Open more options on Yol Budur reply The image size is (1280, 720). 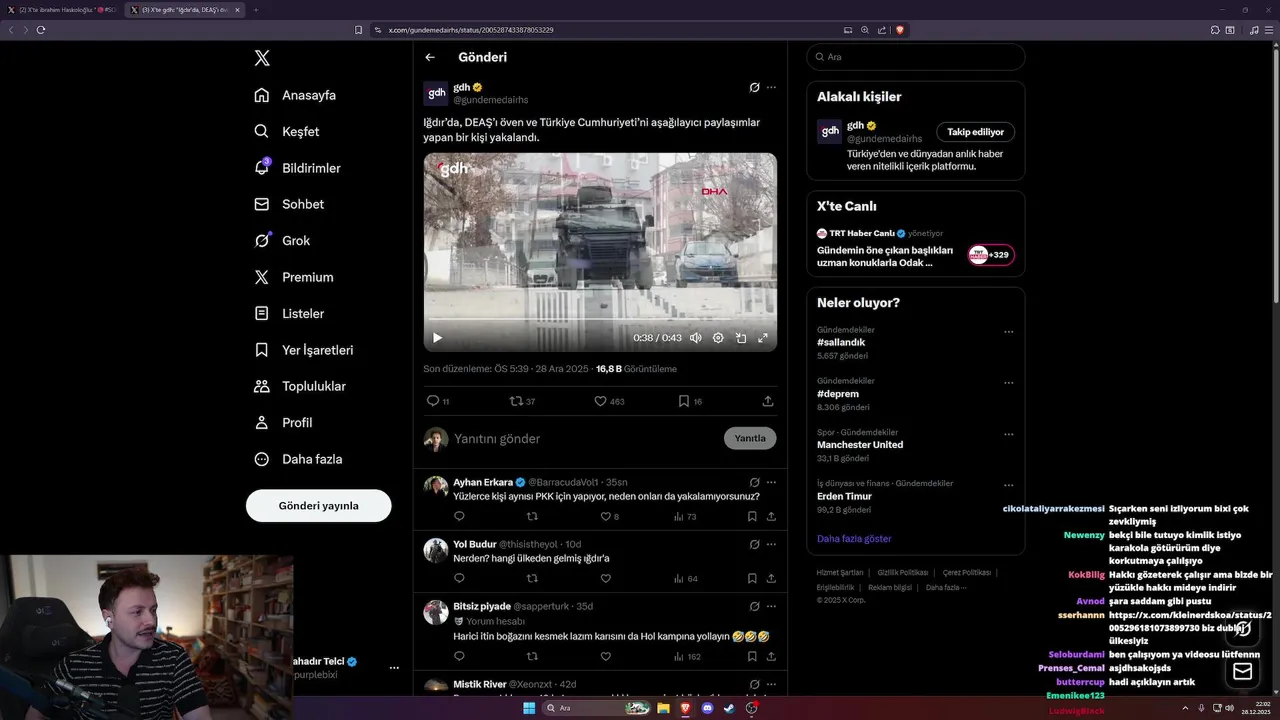pyautogui.click(x=771, y=545)
